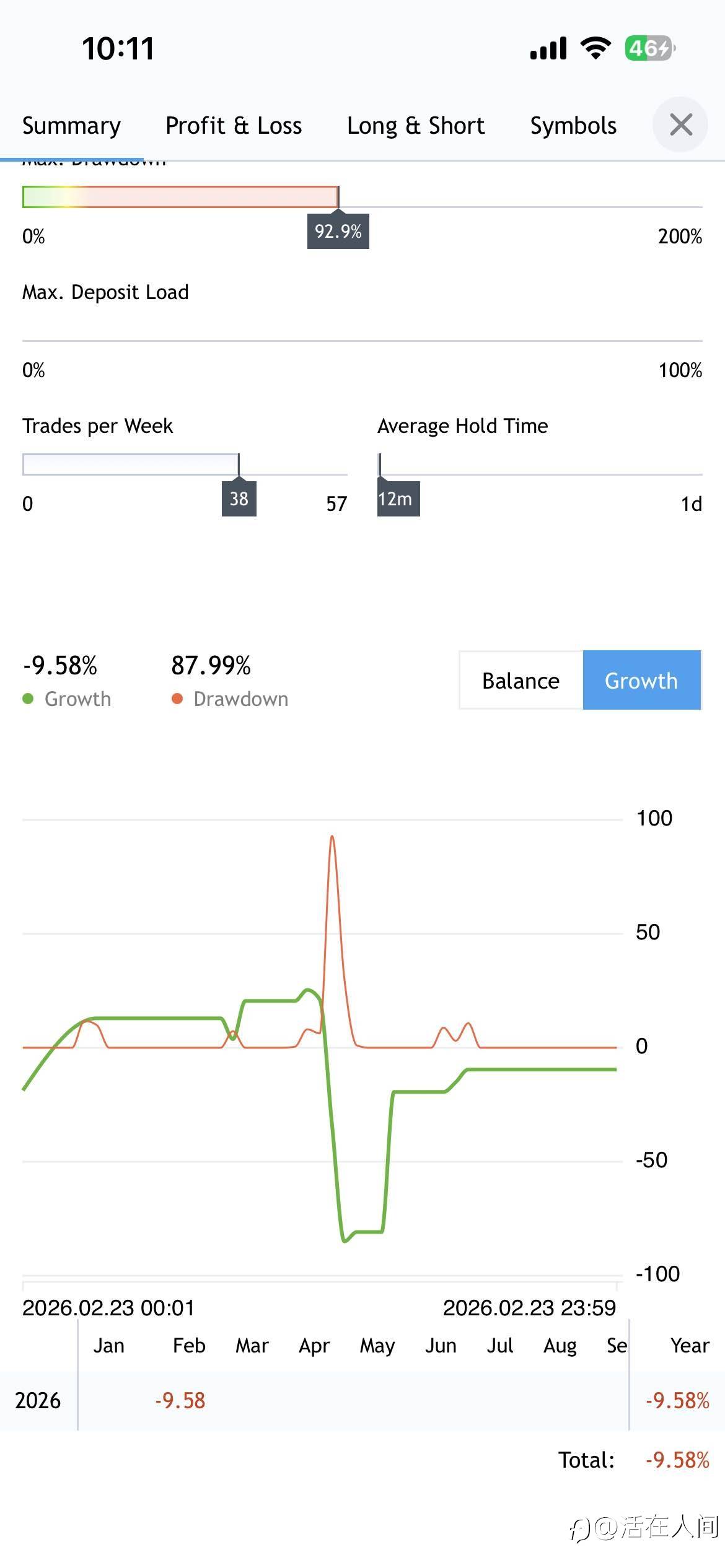Tap the 38 trades per week marker
Image resolution: width=725 pixels, height=1568 pixels.
(x=239, y=499)
